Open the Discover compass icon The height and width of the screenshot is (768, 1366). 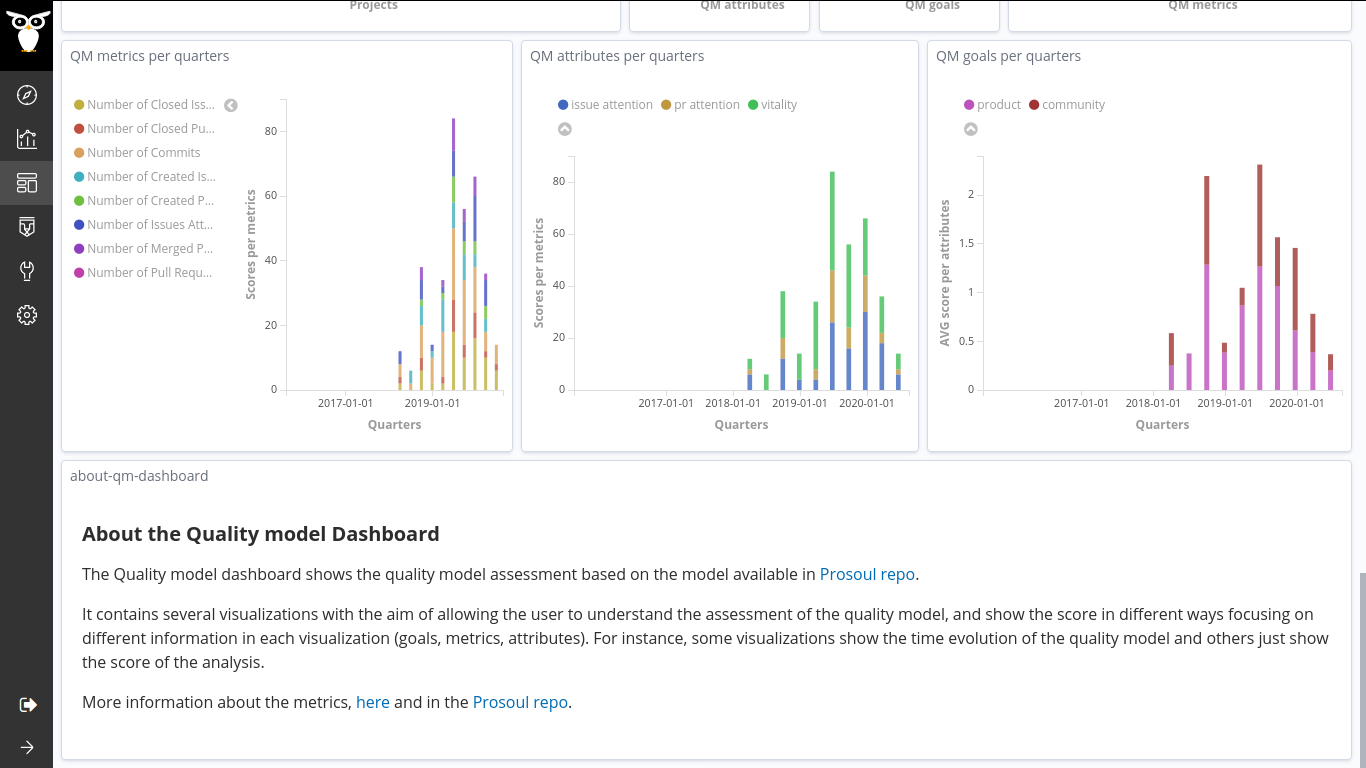[27, 95]
